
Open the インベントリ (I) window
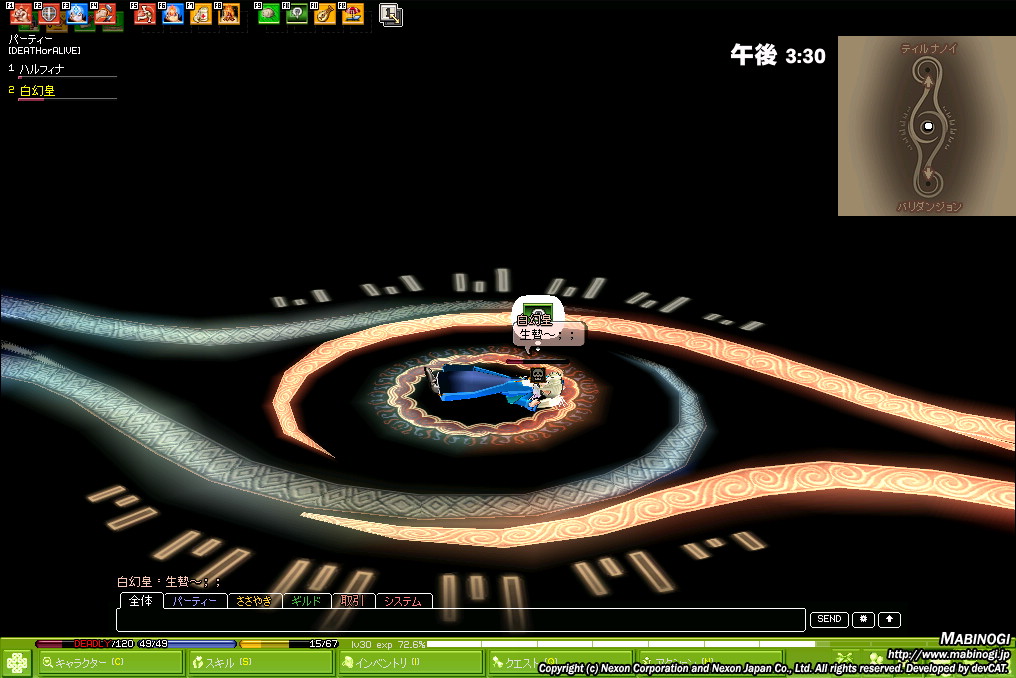click(411, 662)
